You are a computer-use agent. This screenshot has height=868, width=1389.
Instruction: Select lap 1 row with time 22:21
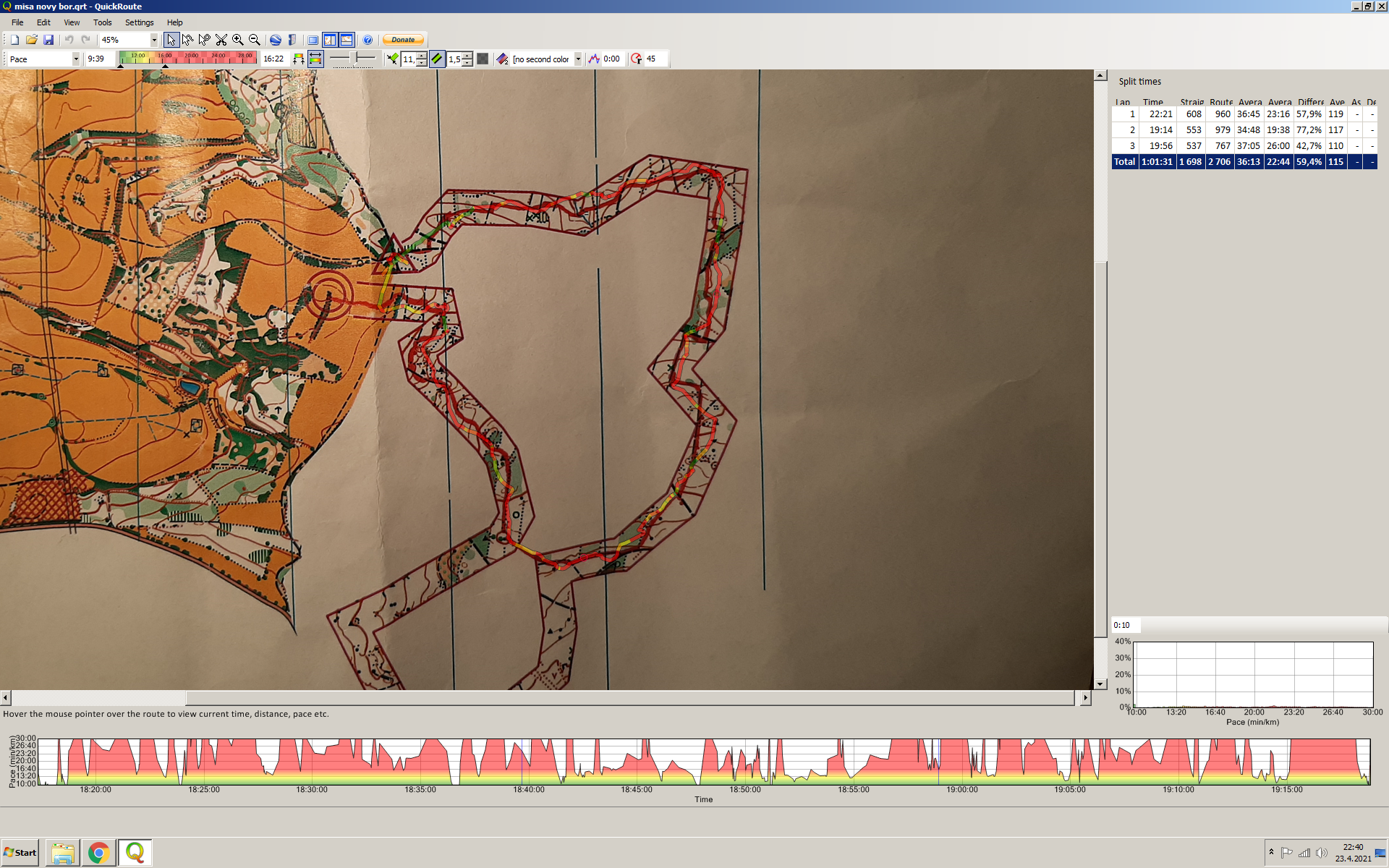tap(1244, 114)
